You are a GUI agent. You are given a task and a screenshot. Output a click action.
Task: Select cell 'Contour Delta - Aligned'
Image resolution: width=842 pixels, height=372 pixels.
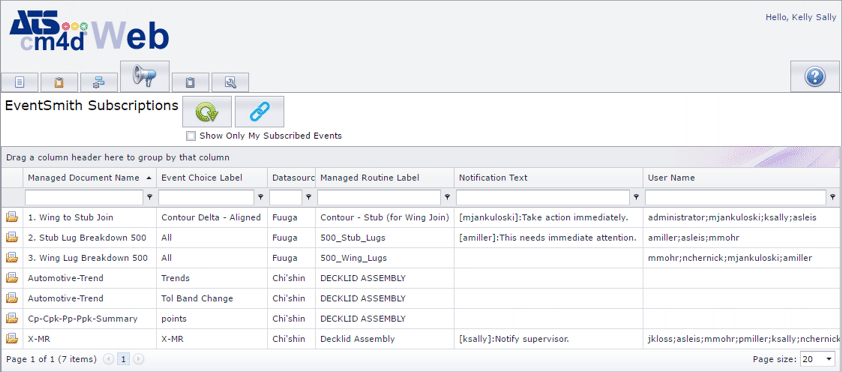pyautogui.click(x=211, y=217)
